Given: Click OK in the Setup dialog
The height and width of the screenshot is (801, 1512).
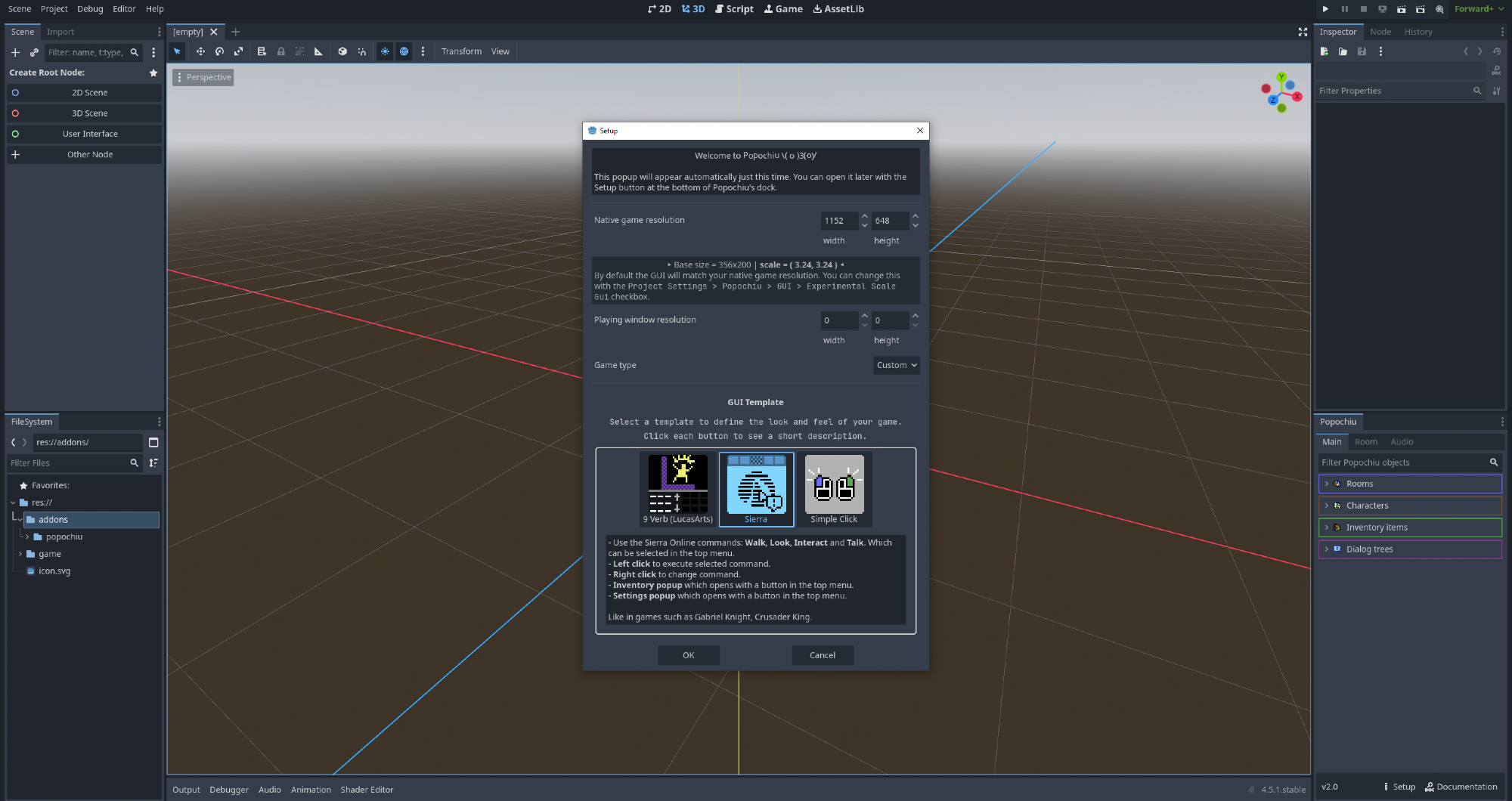Looking at the screenshot, I should point(688,655).
